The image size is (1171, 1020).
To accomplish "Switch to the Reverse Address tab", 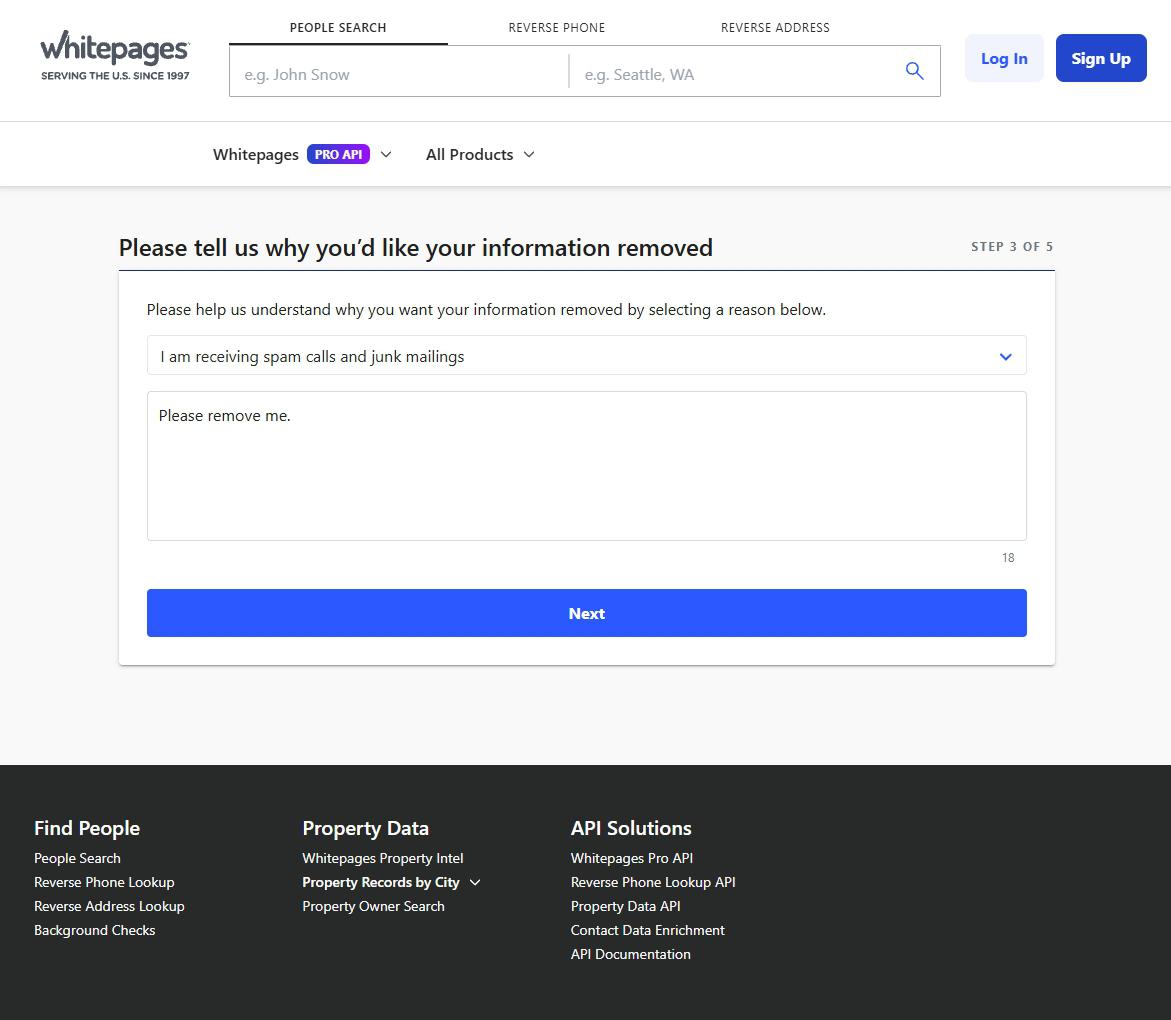I will (x=775, y=28).
